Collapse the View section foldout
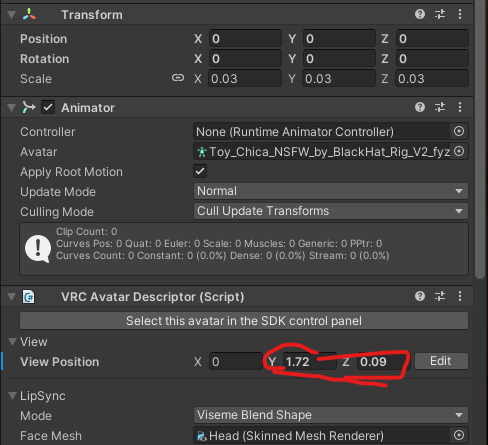 coord(12,342)
